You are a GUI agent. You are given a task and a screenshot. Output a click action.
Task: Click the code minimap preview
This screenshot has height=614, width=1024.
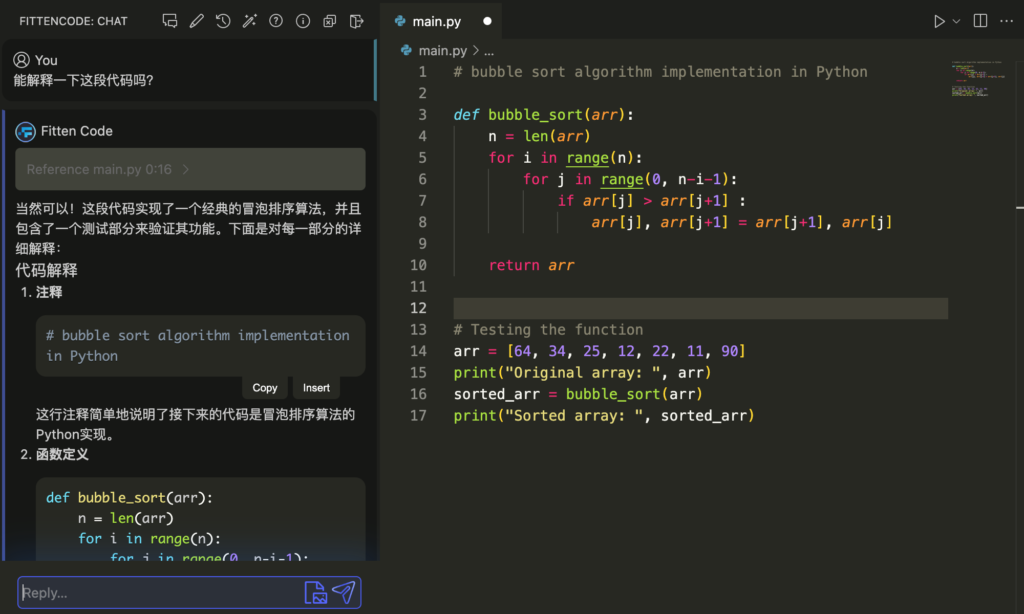(x=968, y=80)
